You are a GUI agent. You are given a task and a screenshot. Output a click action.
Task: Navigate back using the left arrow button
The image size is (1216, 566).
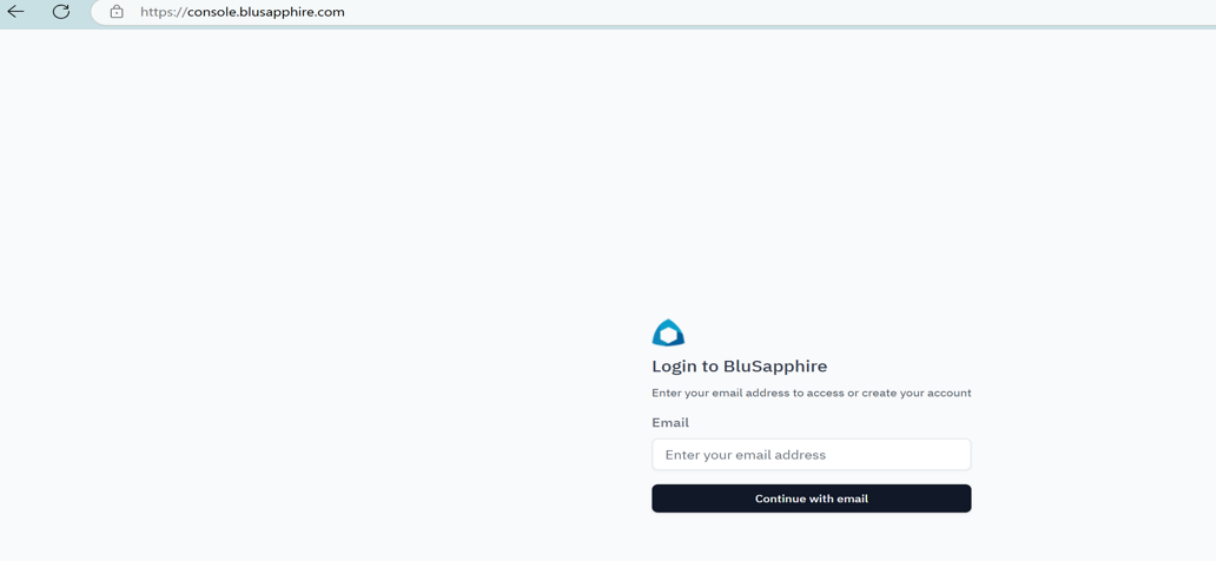[15, 12]
